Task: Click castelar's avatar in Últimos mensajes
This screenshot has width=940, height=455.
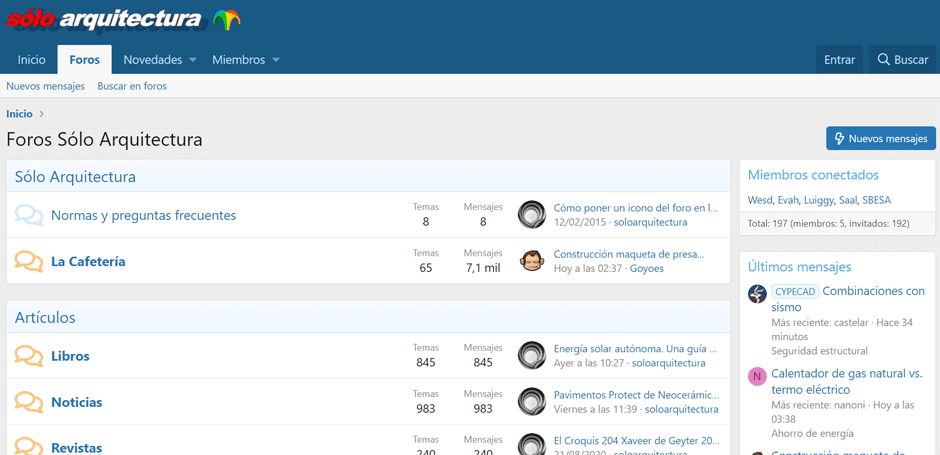Action: 757,293
